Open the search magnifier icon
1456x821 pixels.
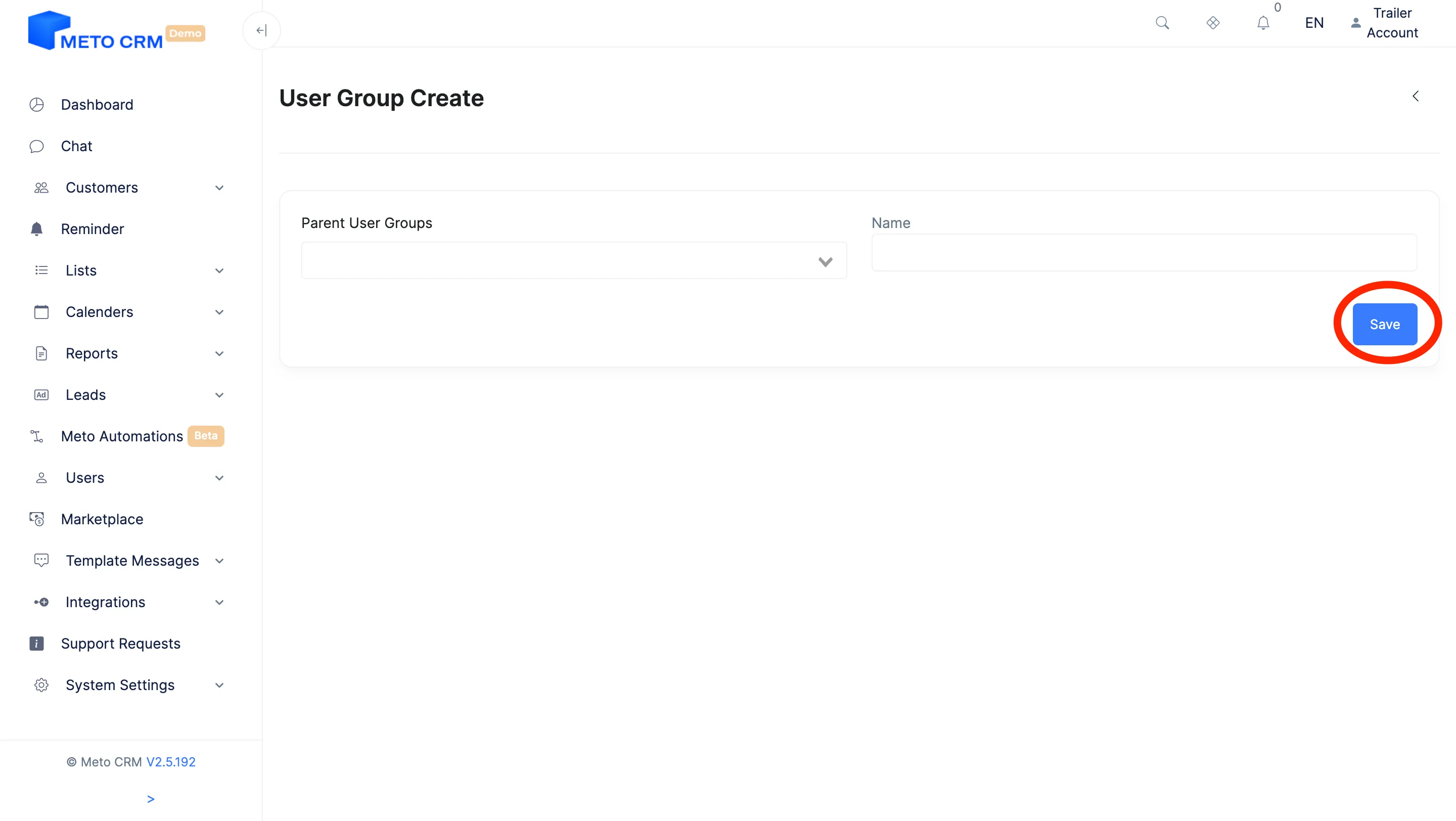point(1162,23)
